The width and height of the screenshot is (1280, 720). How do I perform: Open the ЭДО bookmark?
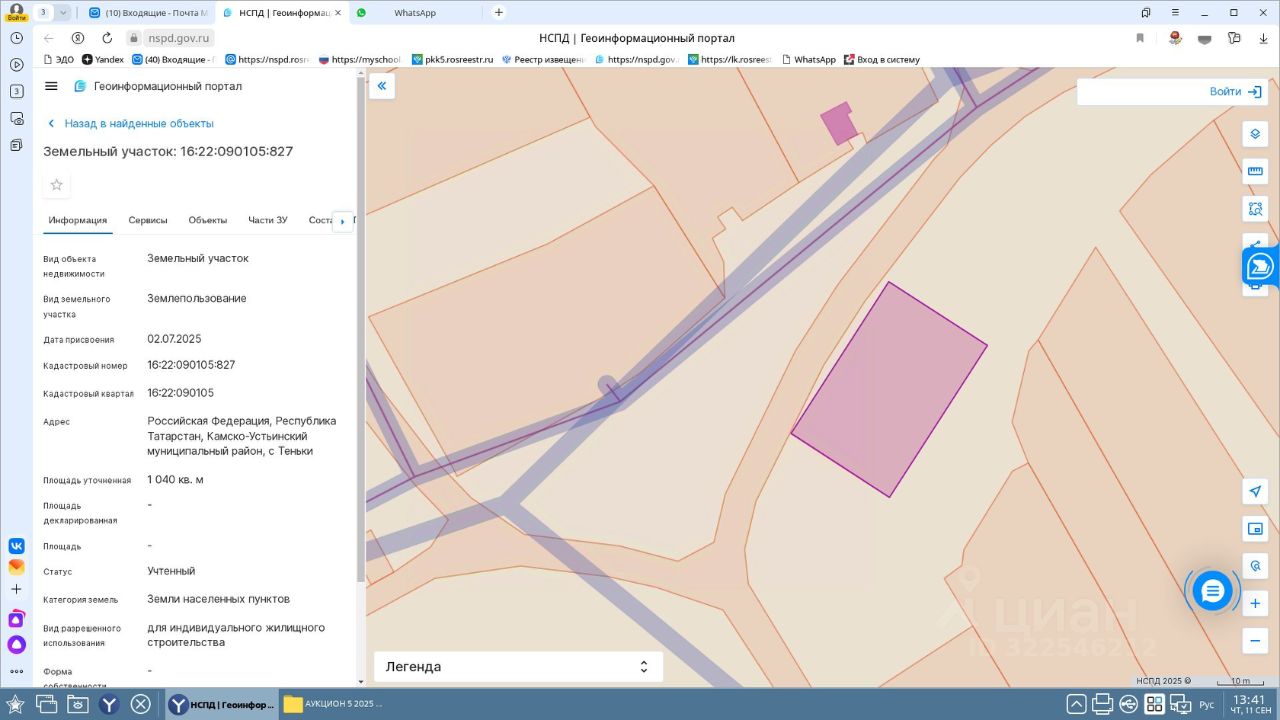(59, 59)
